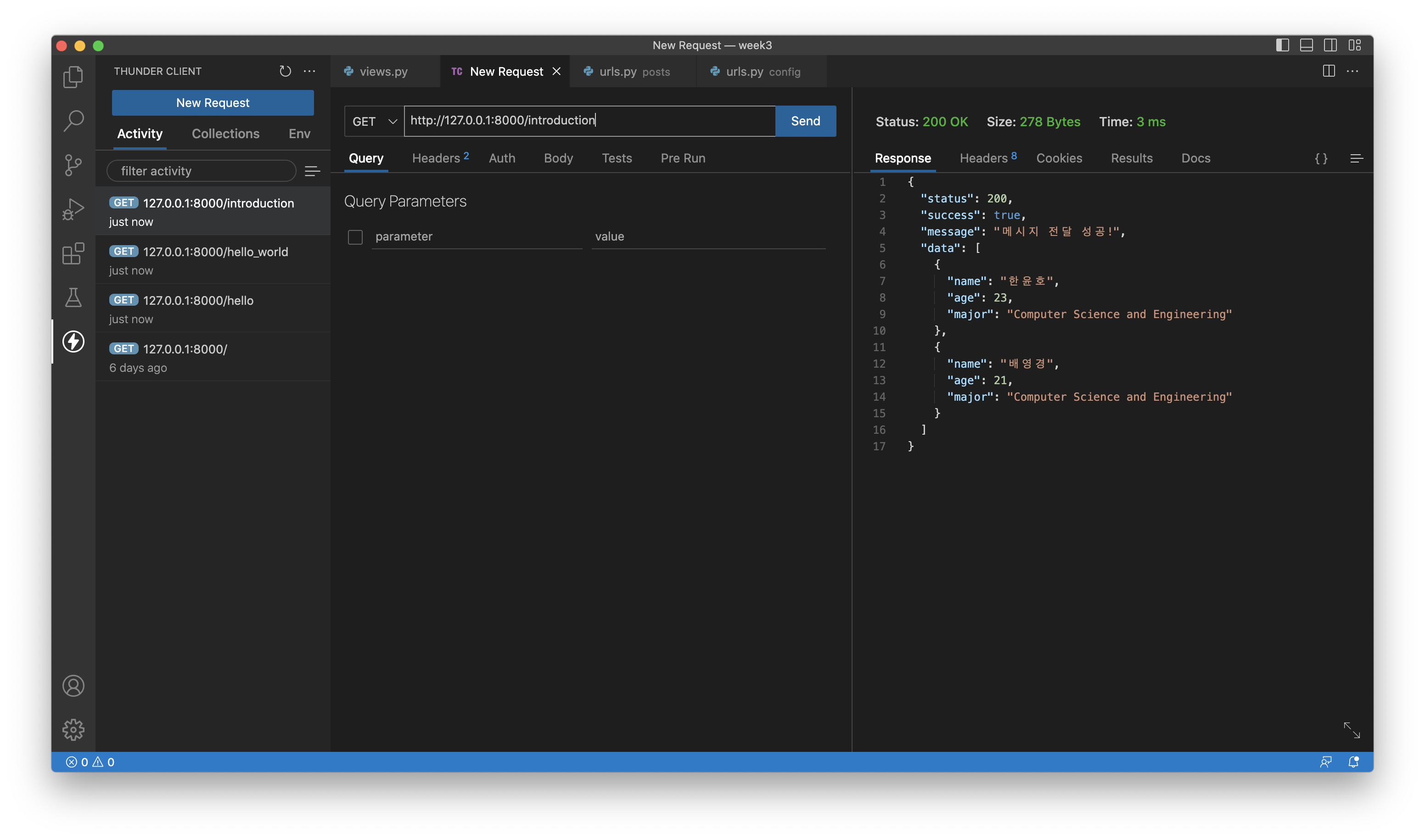1425x840 pixels.
Task: Create a New Request
Action: coord(212,102)
